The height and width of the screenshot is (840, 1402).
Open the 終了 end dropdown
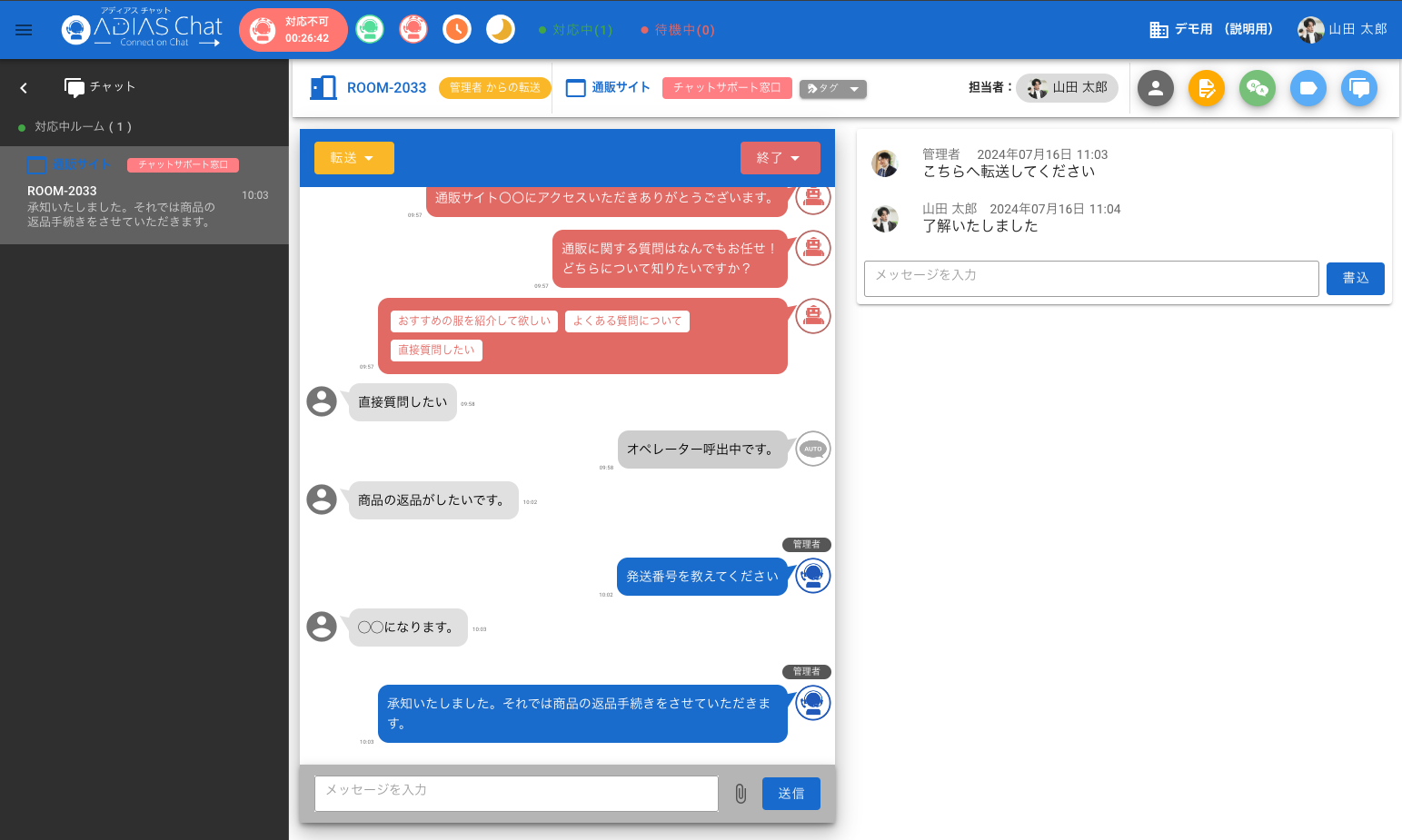tap(780, 158)
